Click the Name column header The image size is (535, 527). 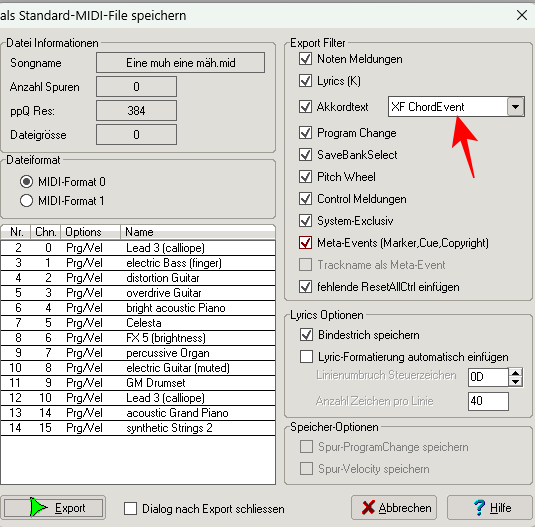point(198,232)
